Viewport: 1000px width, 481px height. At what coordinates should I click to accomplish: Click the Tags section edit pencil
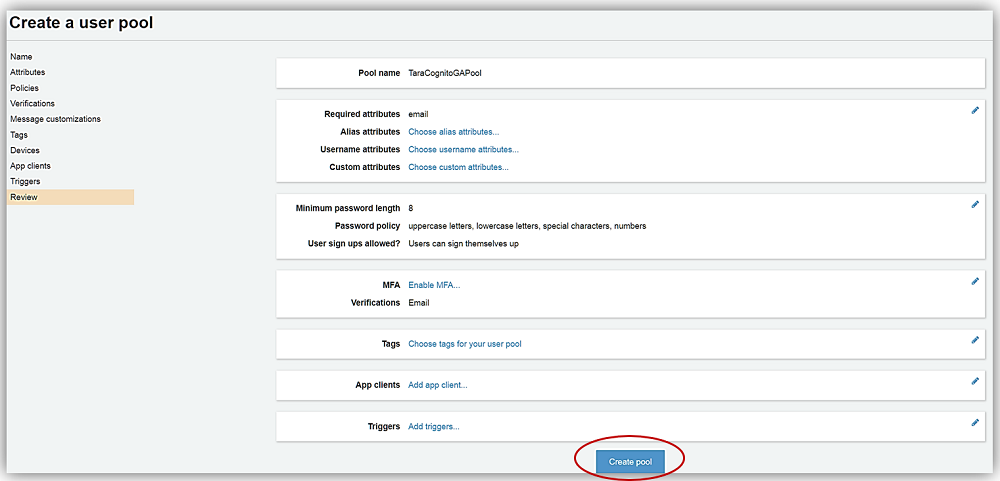coord(975,340)
